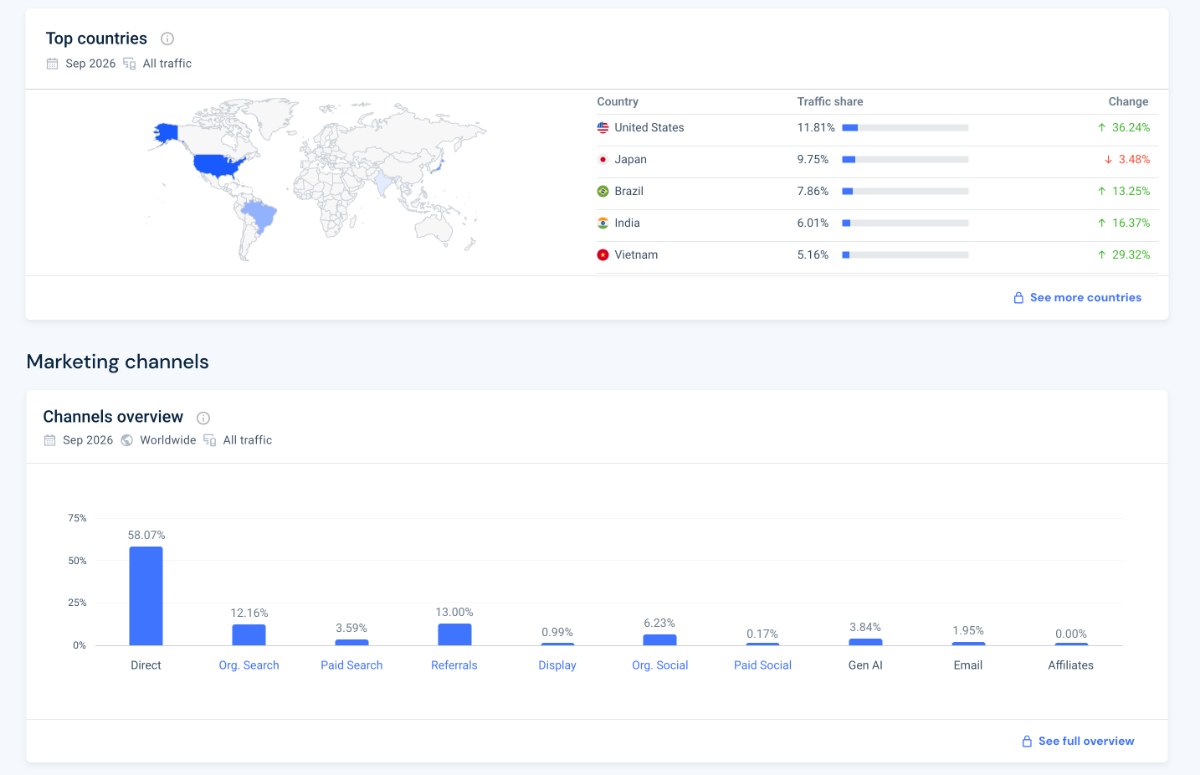Click United States country name
The width and height of the screenshot is (1200, 775).
coord(649,128)
